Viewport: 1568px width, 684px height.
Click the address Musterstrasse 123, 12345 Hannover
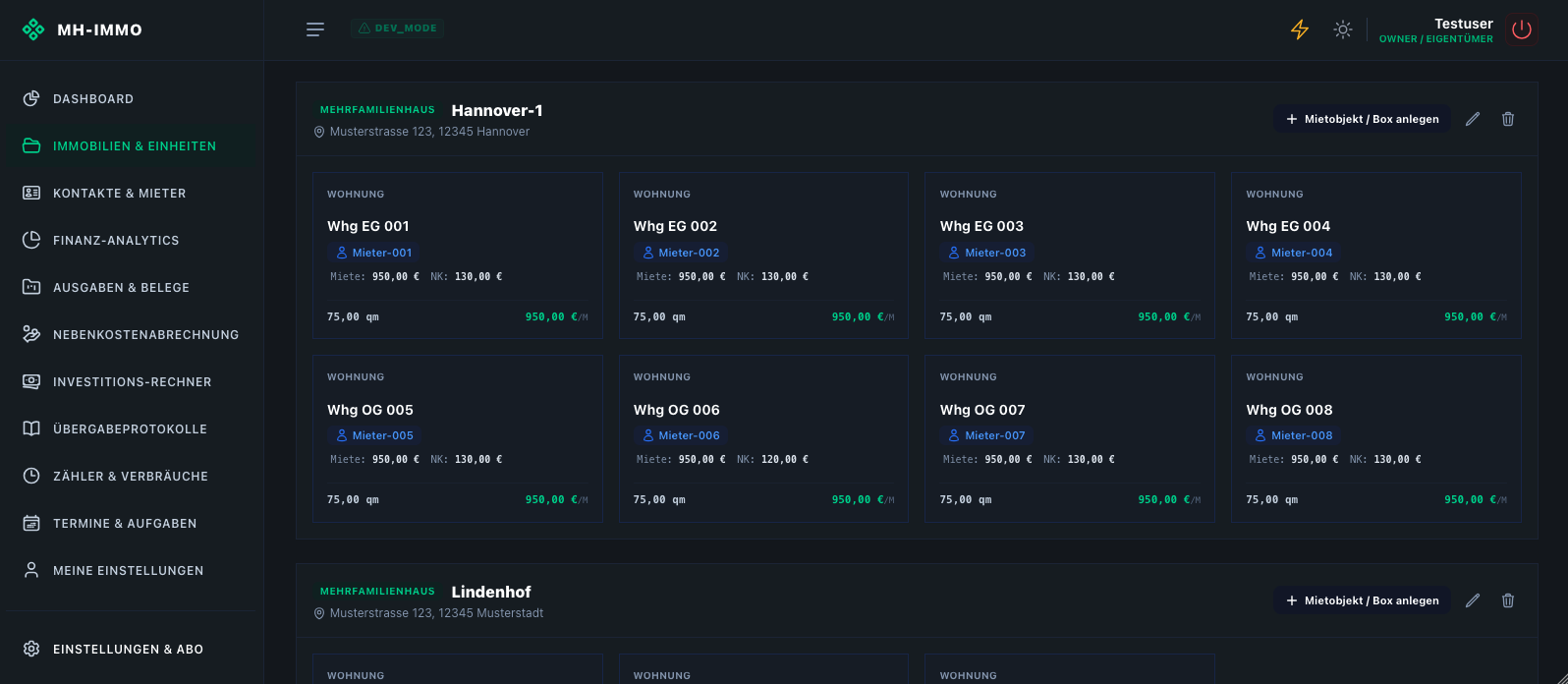click(429, 132)
